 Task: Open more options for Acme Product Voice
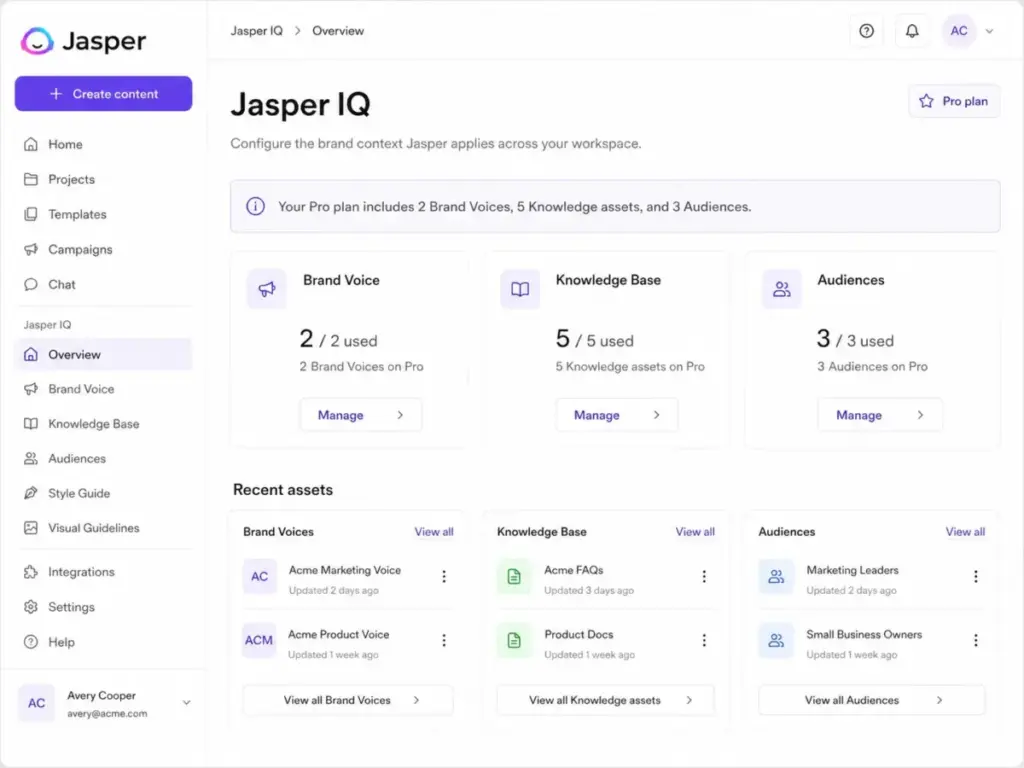pos(444,640)
